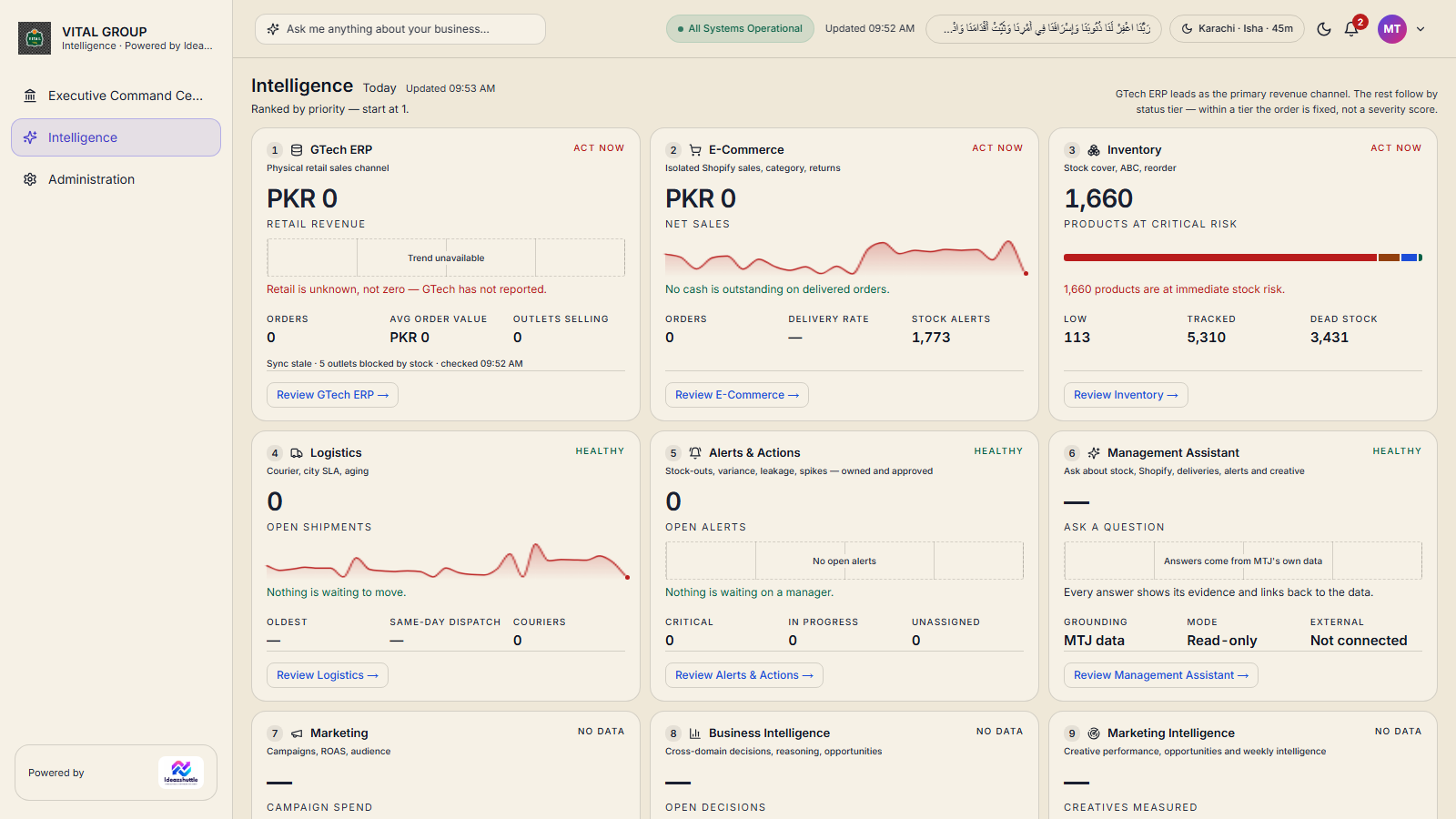Click the Management Assistant sparkle icon

[1094, 453]
